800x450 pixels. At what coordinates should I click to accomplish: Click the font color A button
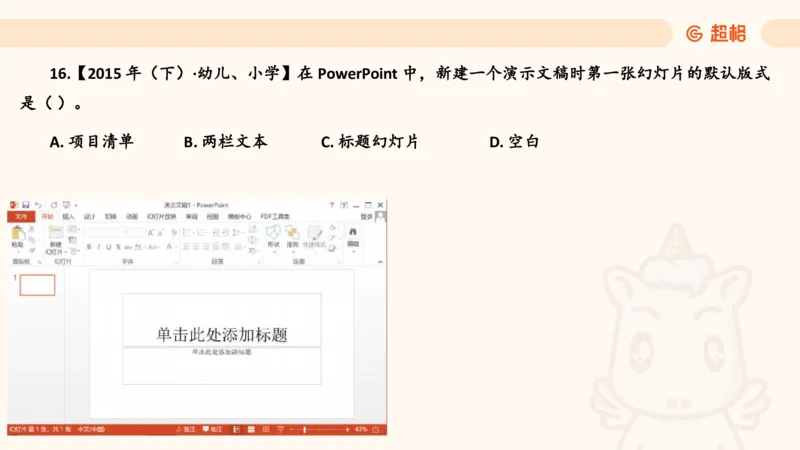pos(169,247)
